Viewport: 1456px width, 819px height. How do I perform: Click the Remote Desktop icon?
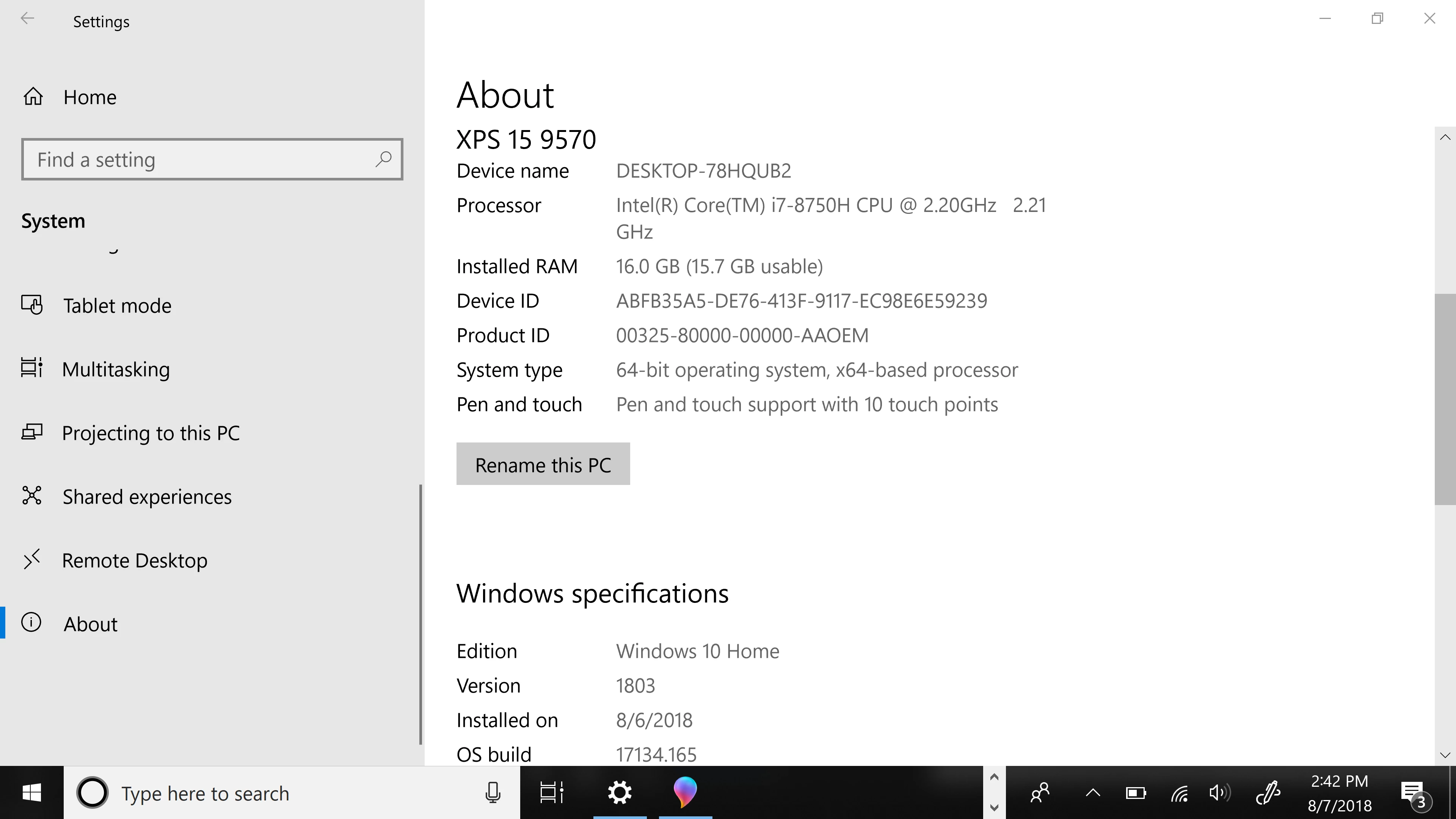coord(31,560)
